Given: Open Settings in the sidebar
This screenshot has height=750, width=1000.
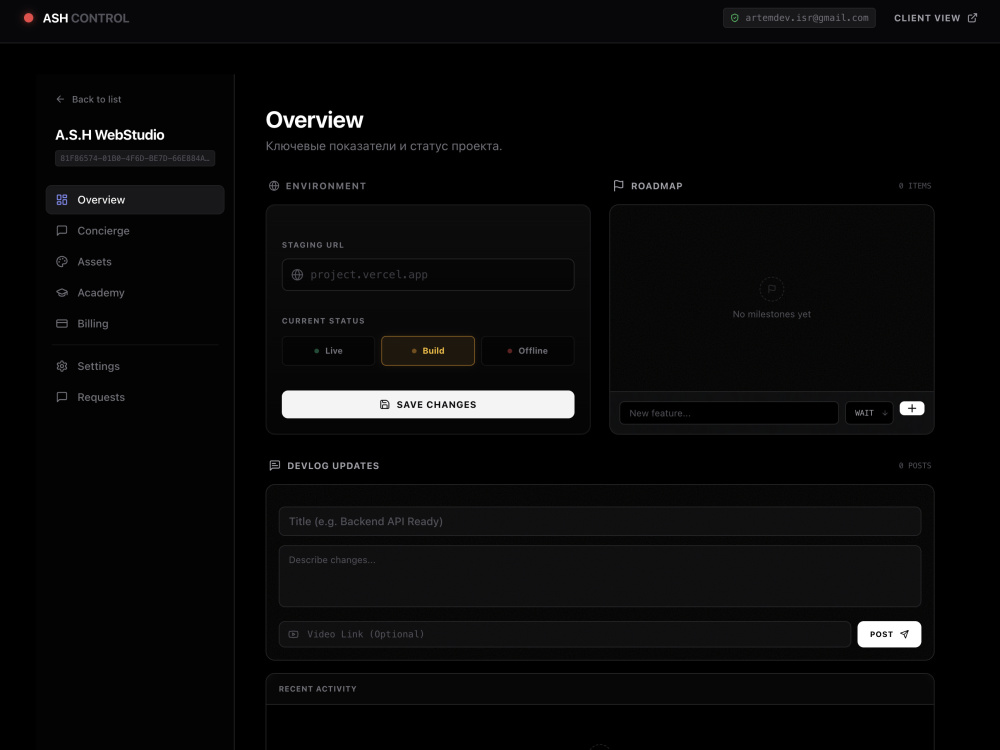Looking at the screenshot, I should click(135, 366).
